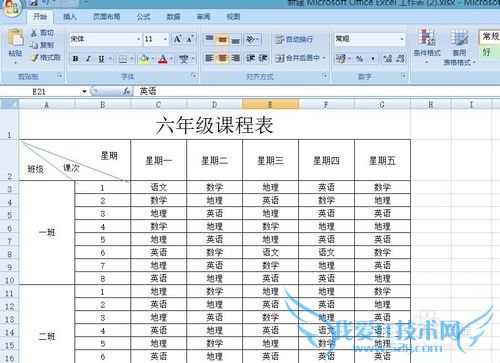Click the Select All corner box

9,104
